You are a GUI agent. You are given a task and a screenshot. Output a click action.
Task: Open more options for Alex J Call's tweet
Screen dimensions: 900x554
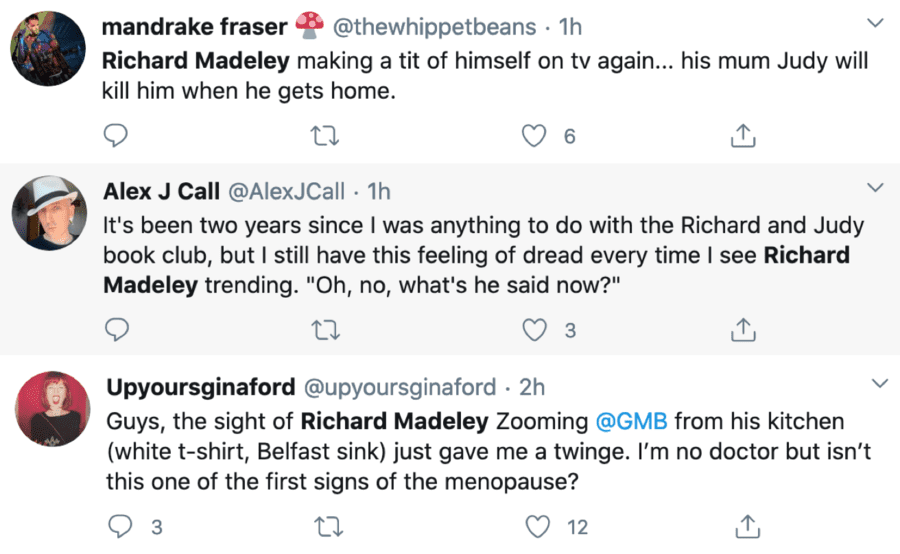(875, 188)
